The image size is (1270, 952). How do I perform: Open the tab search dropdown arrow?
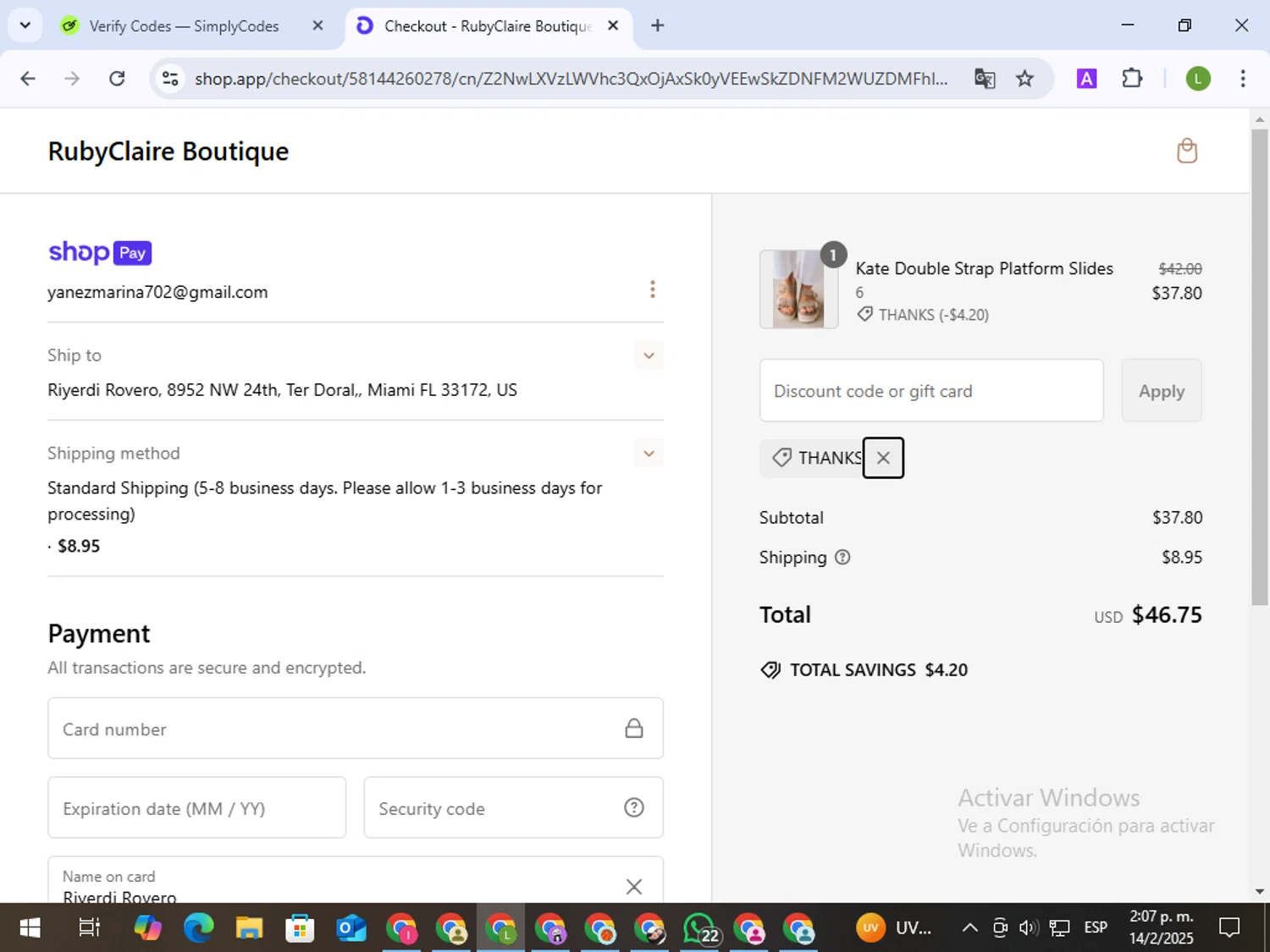[25, 25]
